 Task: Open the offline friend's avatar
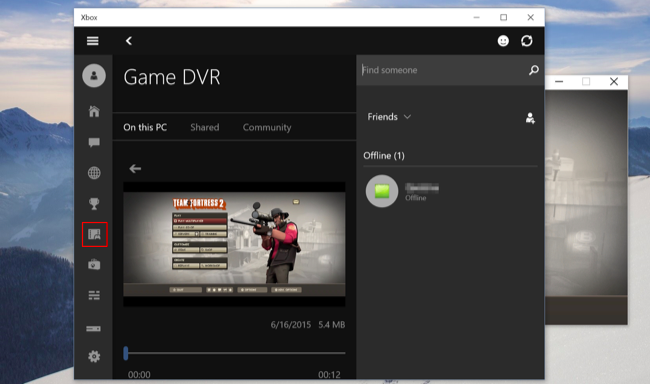tap(382, 191)
